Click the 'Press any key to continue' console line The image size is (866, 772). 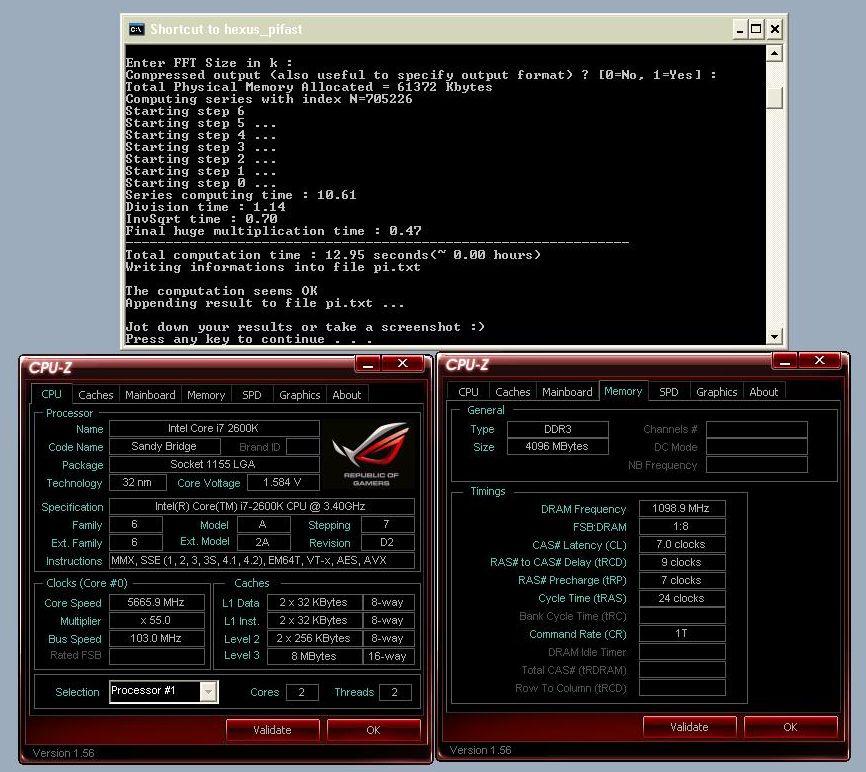click(248, 339)
